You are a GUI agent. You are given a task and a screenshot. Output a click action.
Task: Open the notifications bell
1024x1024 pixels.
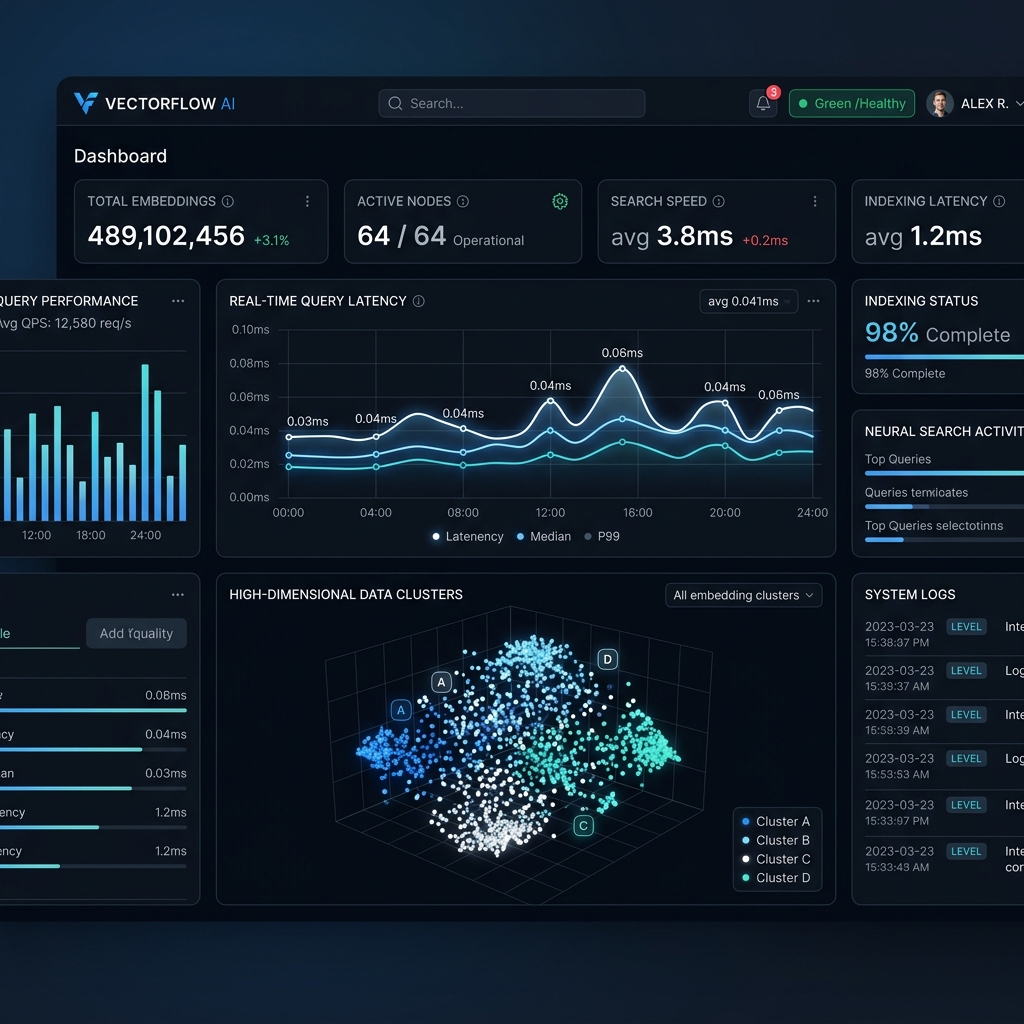click(763, 103)
